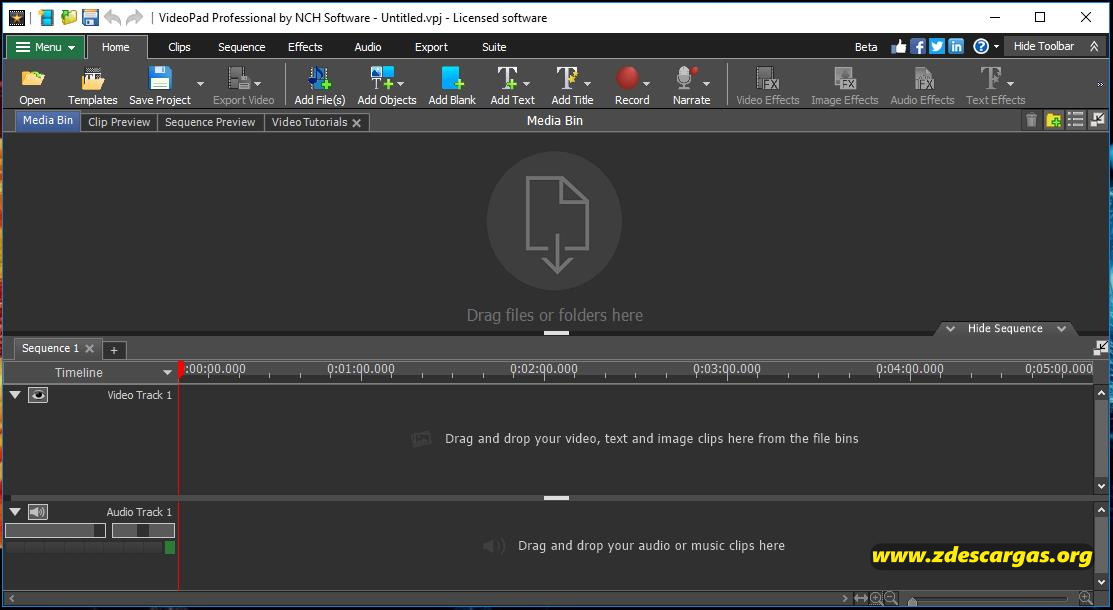Click the Hide Sequence button
This screenshot has height=610, width=1113.
point(1005,328)
